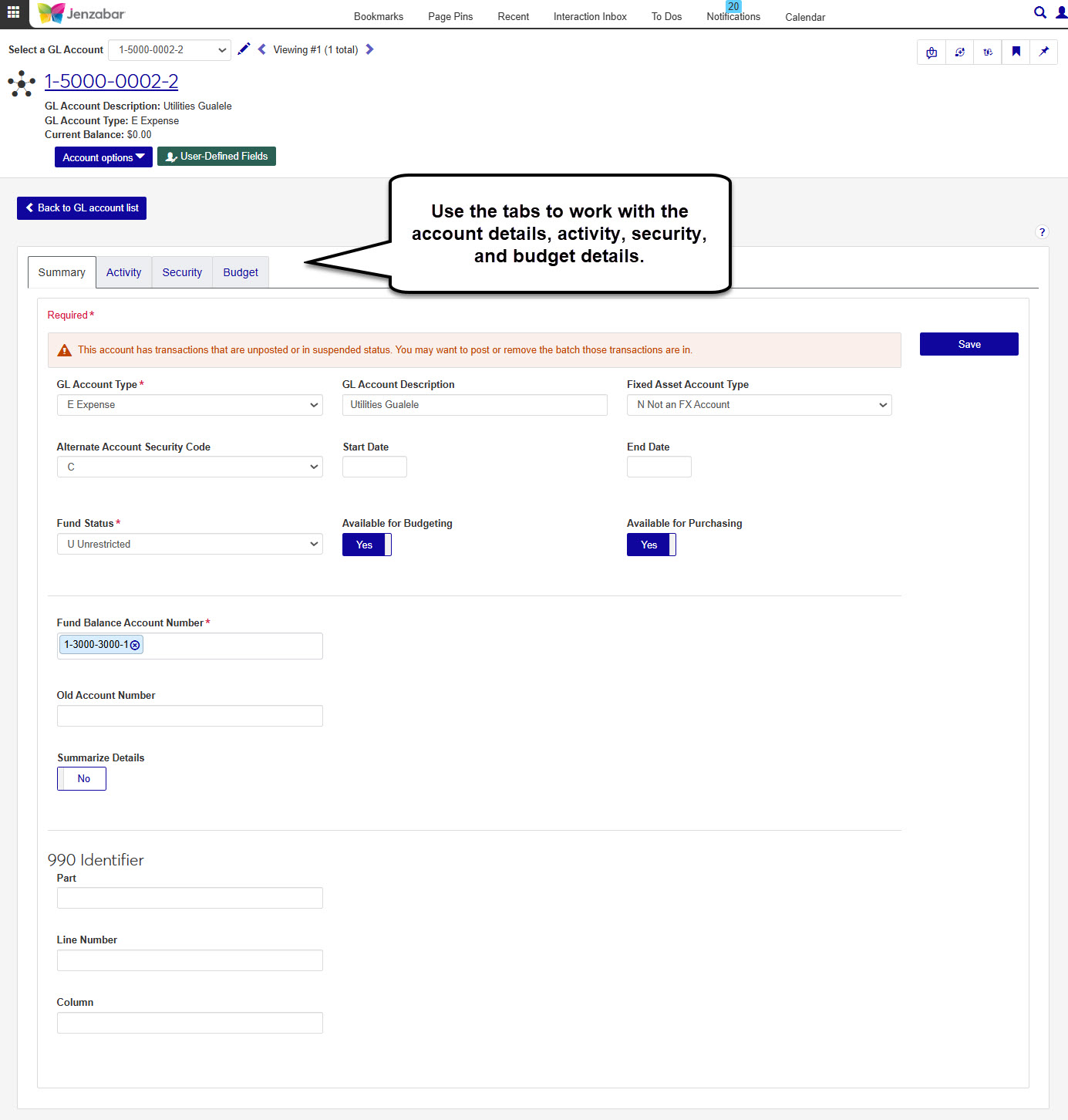
Task: Click the 'Current Balance: $0.00' text
Action: coord(98,134)
